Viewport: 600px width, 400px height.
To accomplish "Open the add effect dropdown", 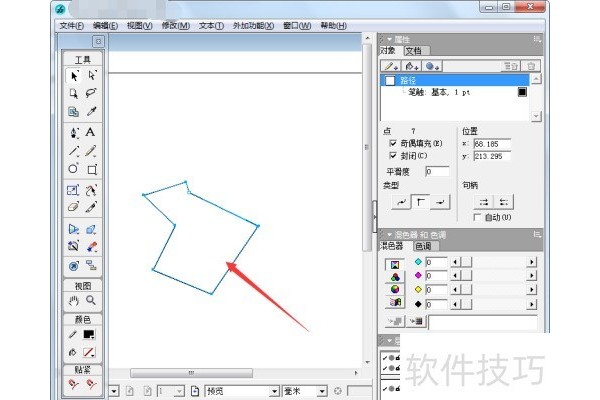I will tap(433, 66).
